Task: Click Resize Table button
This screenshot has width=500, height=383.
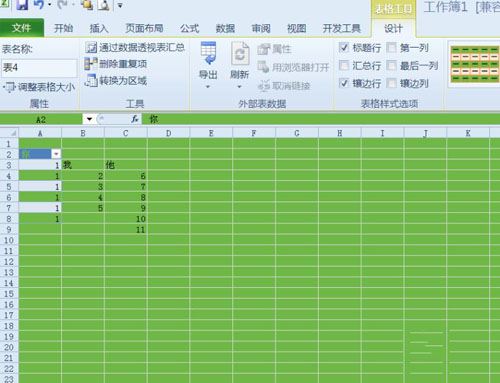Action: (39, 87)
